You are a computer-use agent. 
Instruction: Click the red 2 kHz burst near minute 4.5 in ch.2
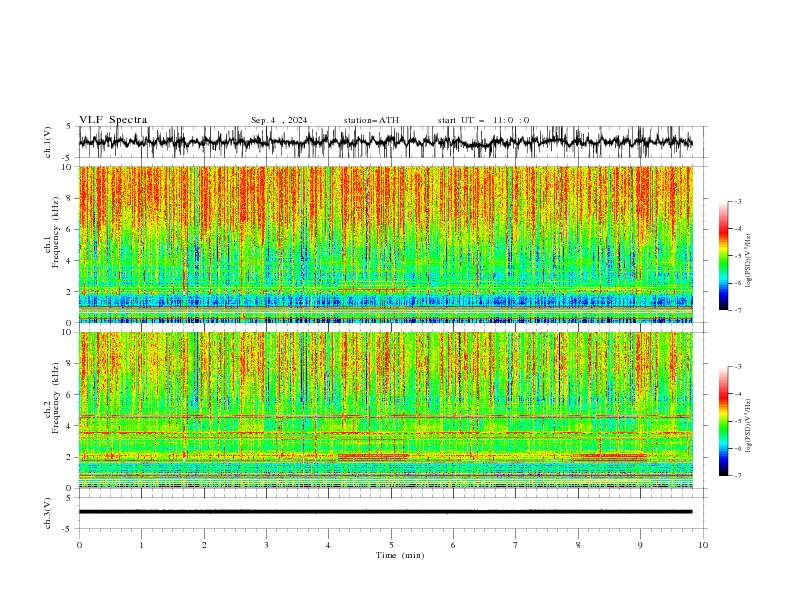click(x=373, y=456)
